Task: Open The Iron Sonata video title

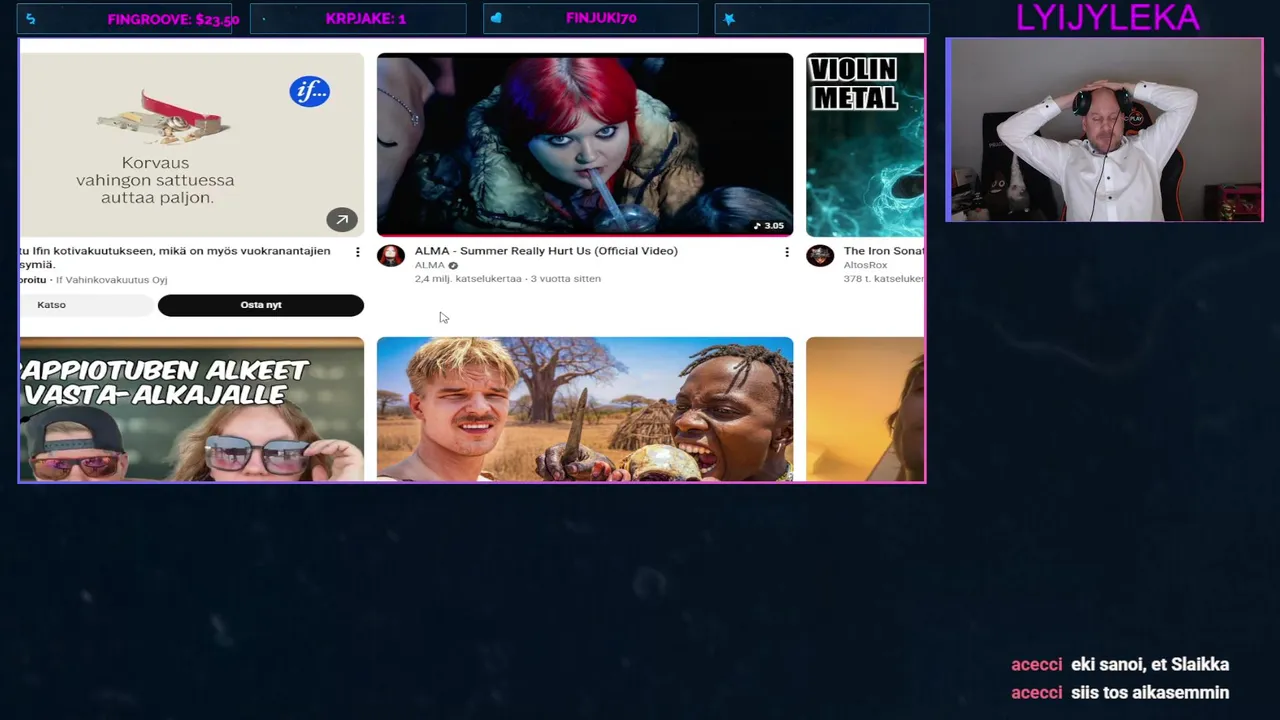Action: click(883, 251)
